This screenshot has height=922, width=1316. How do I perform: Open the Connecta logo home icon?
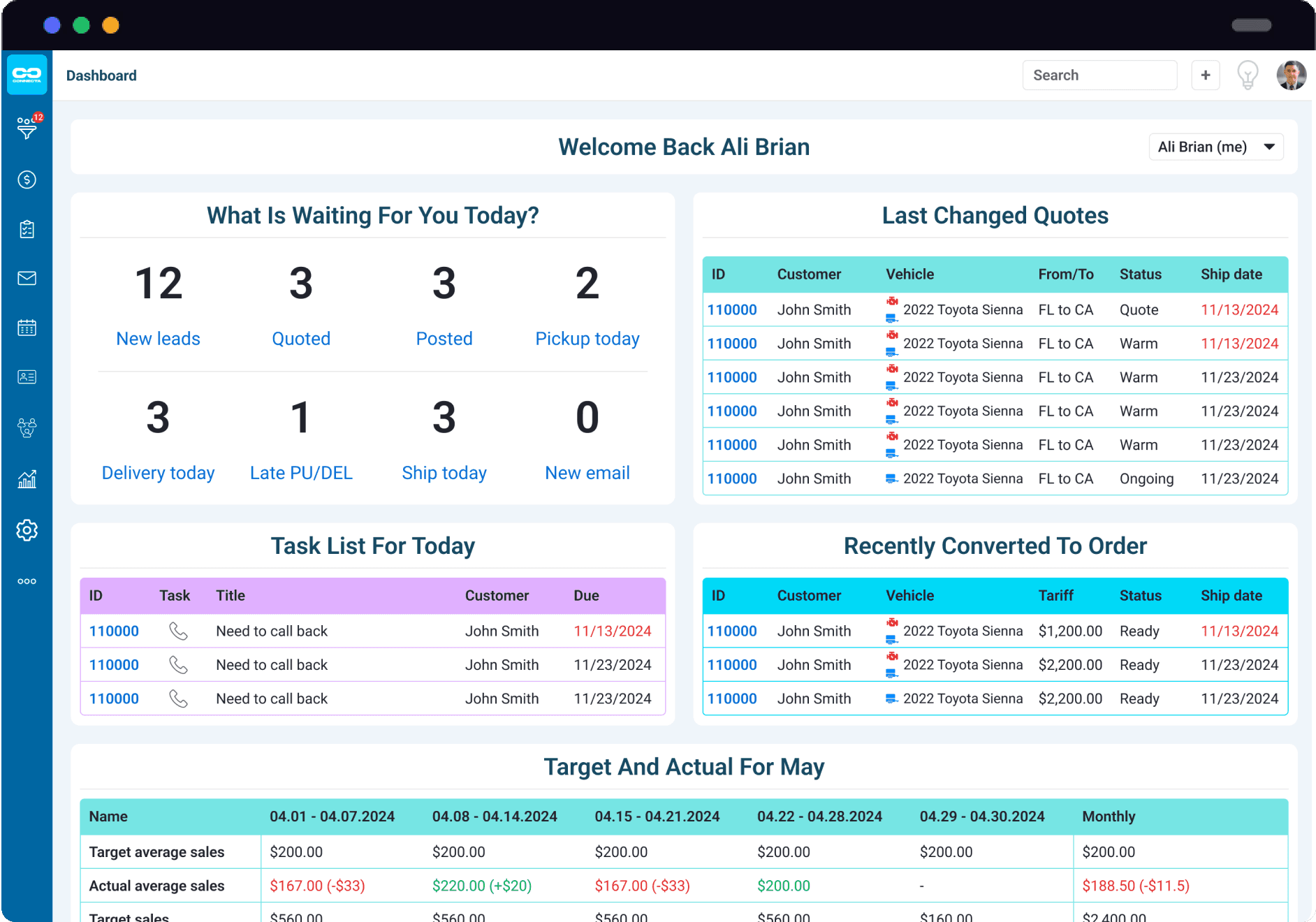point(27,74)
